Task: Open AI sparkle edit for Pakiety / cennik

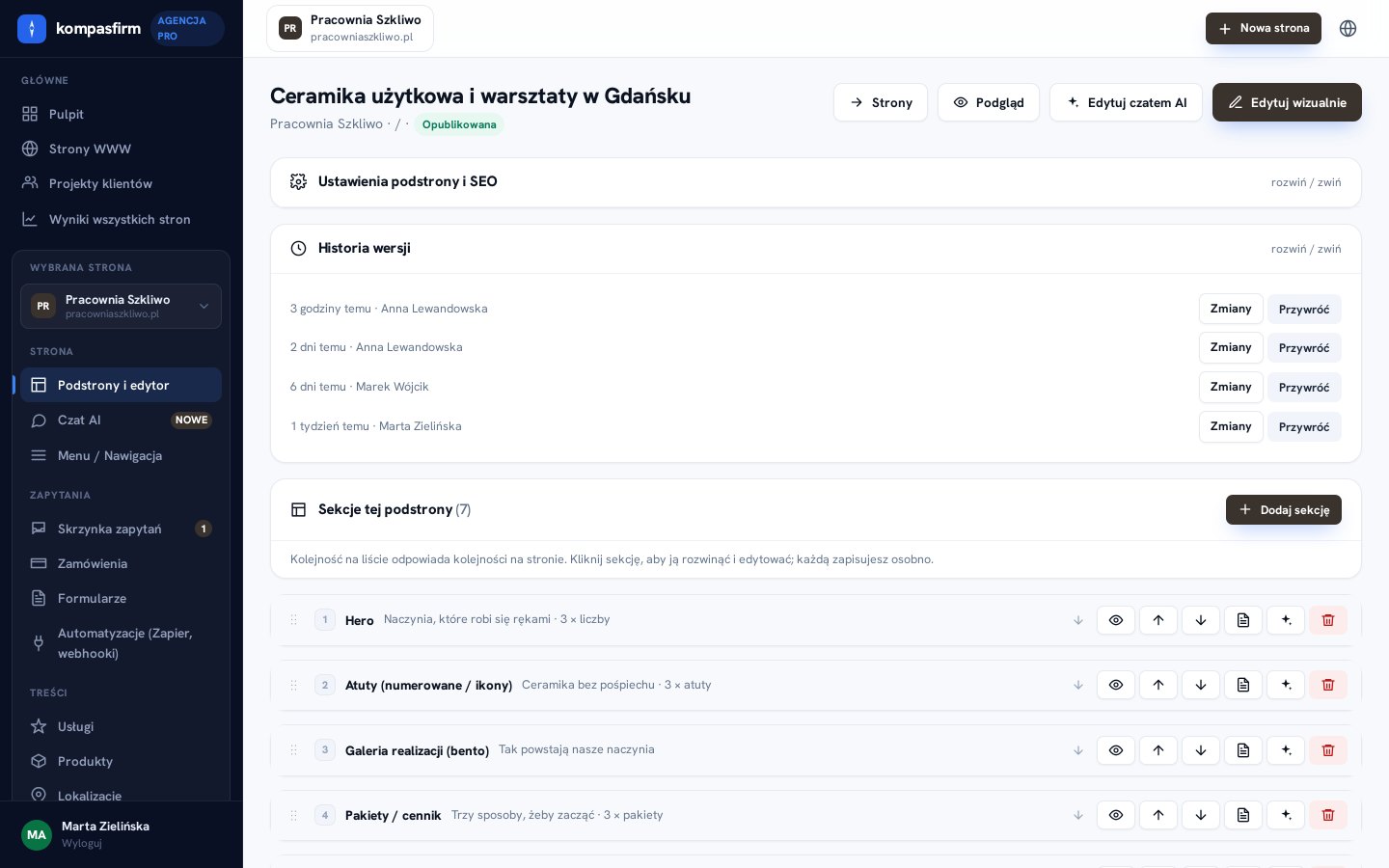Action: tap(1285, 815)
